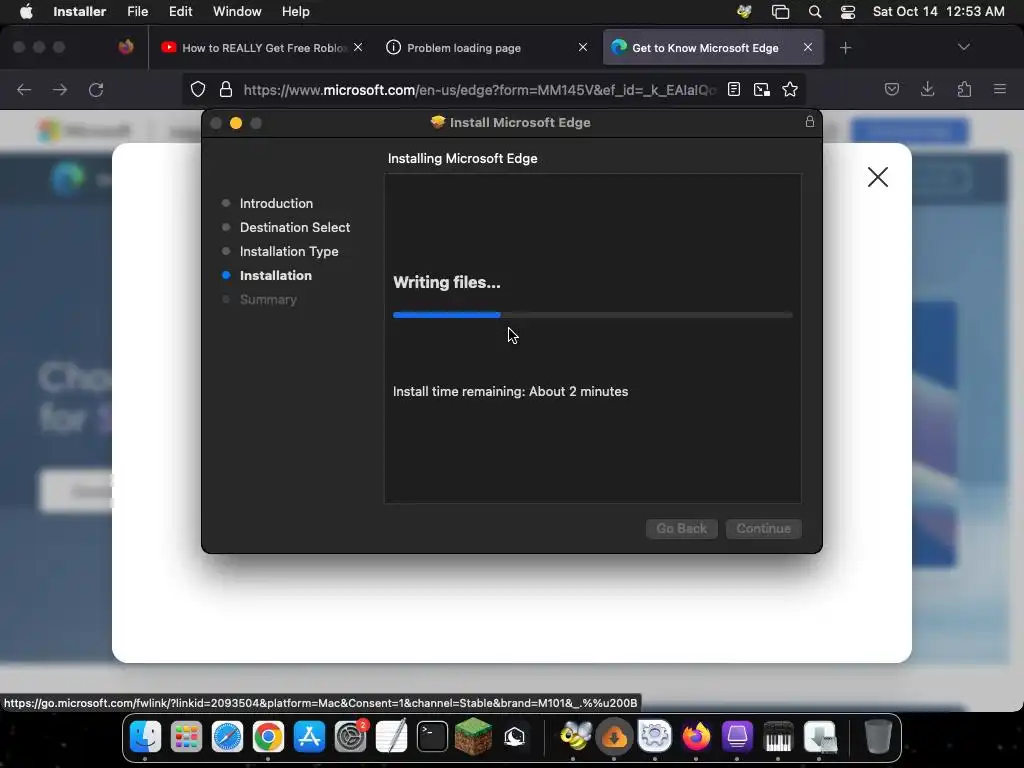Click the Stage Manager windows icon in menu bar
The width and height of the screenshot is (1024, 768).
780,12
